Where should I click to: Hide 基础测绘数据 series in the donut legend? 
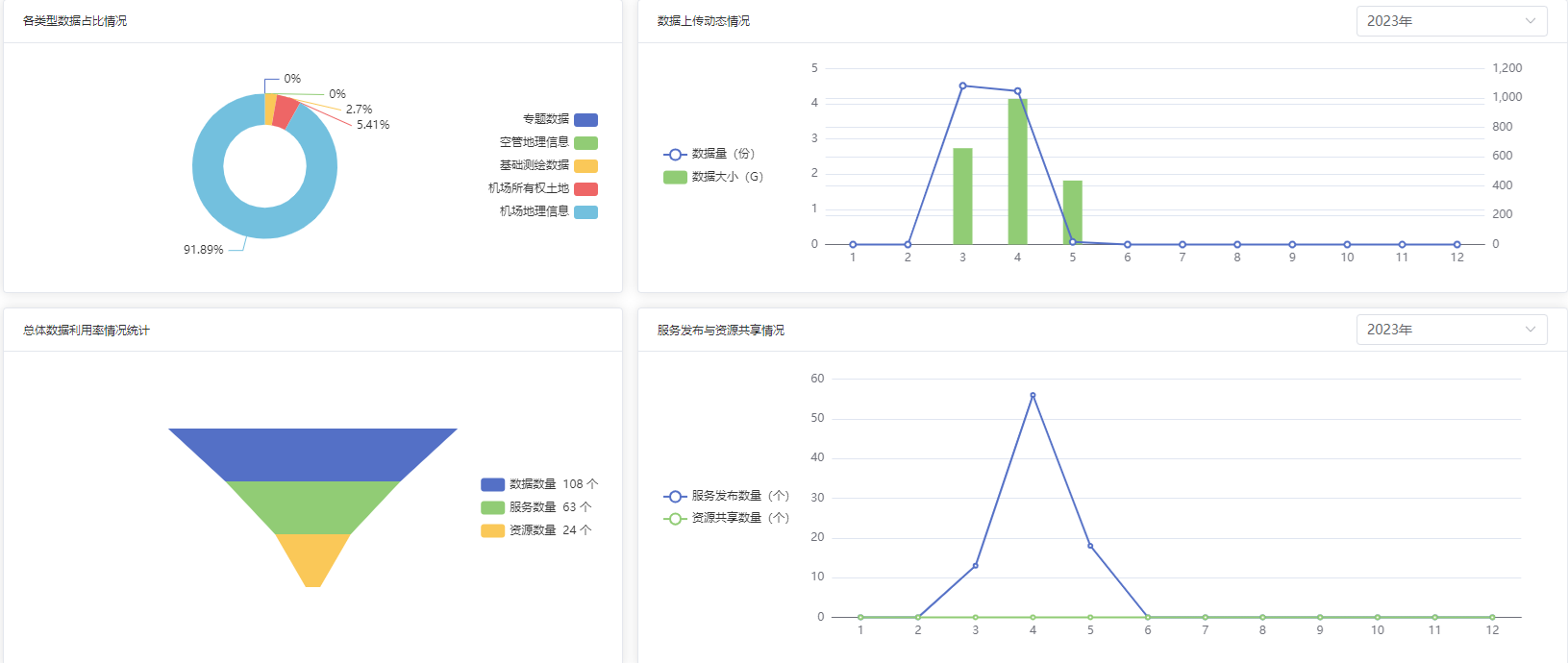pos(585,166)
